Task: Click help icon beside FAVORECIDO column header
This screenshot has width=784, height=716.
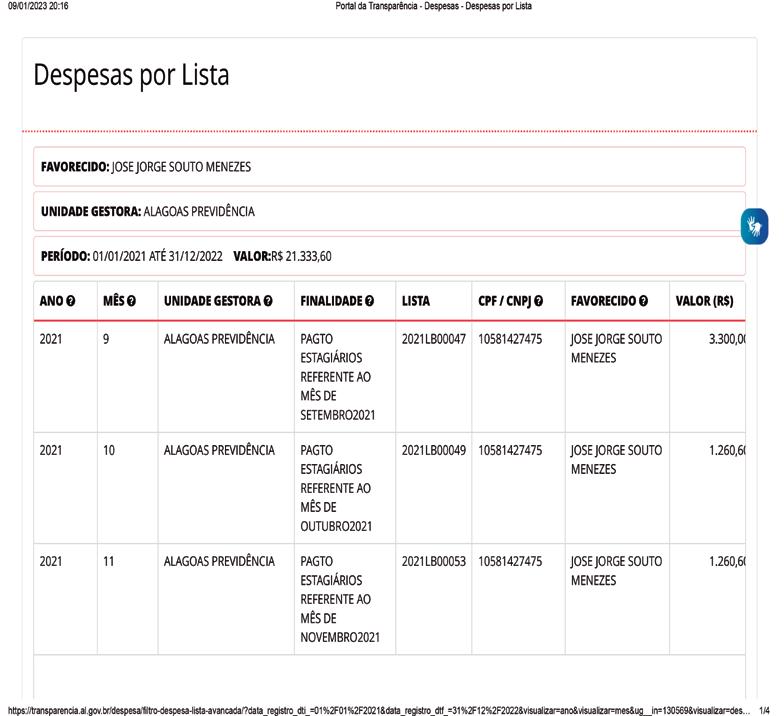Action: click(643, 301)
